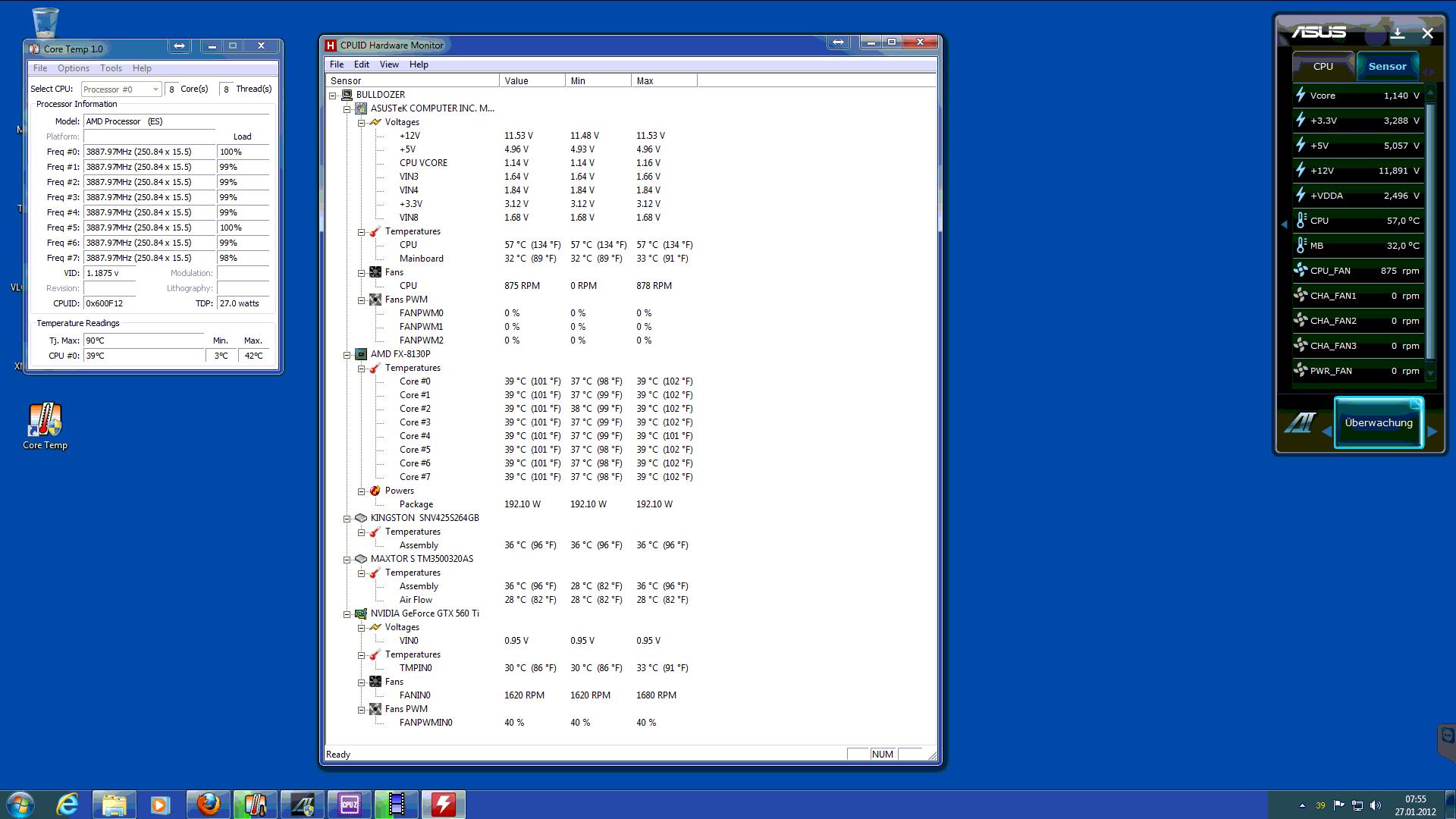Viewport: 1456px width, 819px height.
Task: Collapse the NVIDIA GeForce GTX 560 Ti node
Action: [x=347, y=613]
